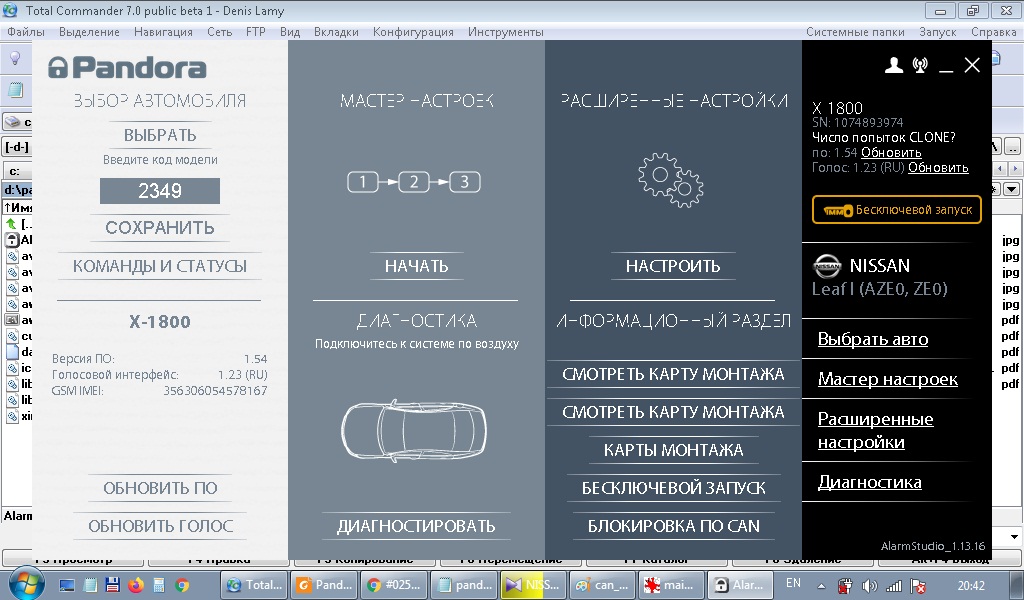
Task: Expand the [-d-] drive selector dropdown
Action: coord(17,146)
